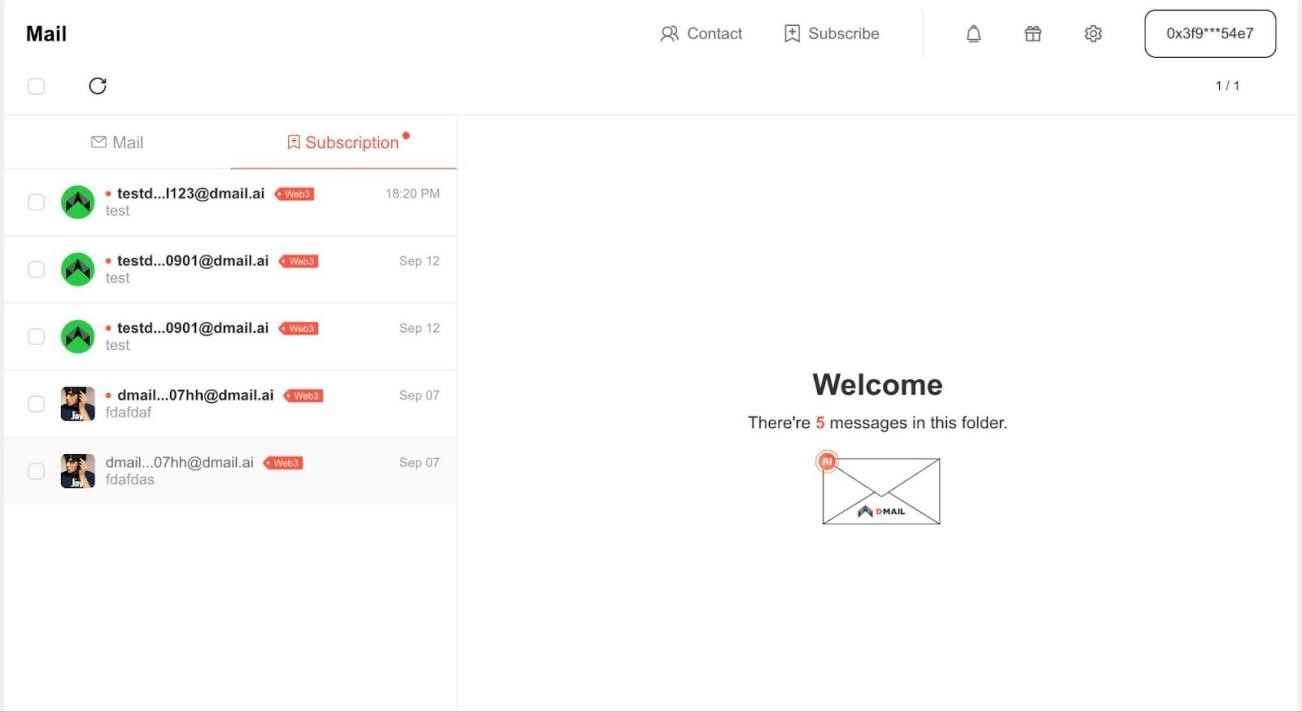This screenshot has width=1302, height=712.
Task: Open the wallet address 0x3f9***54e7 button
Action: point(1210,34)
